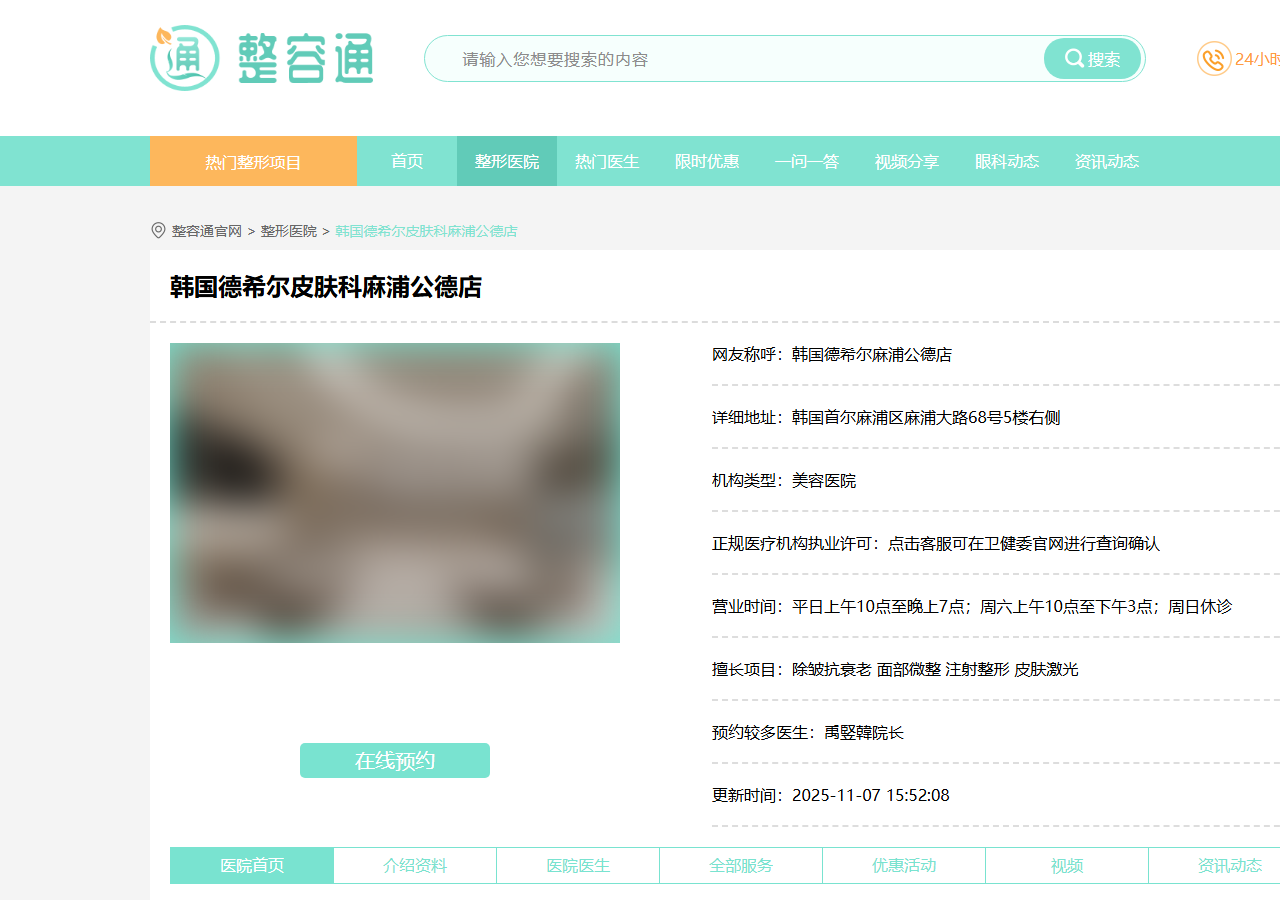This screenshot has width=1280, height=900.
Task: Switch to 医院医生 tab
Action: point(578,866)
